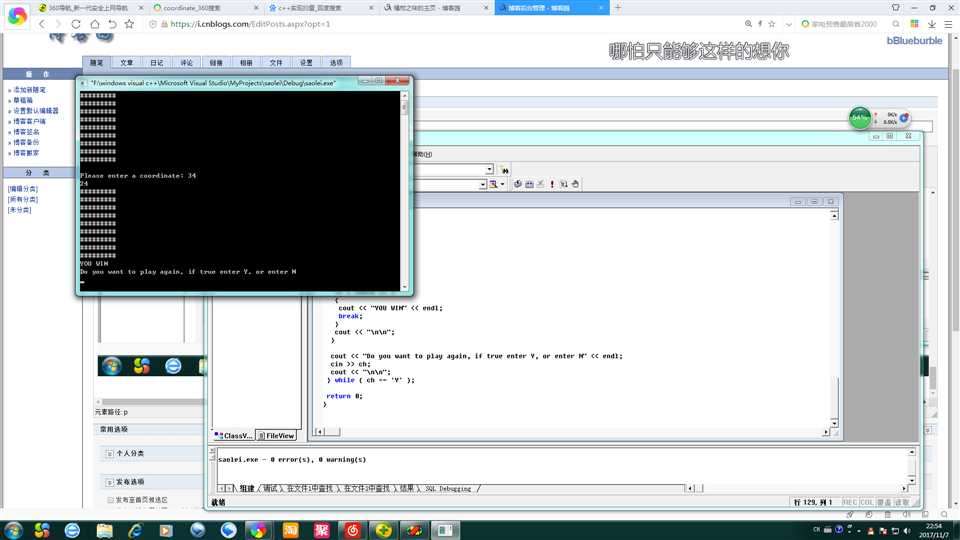Open the 草稿箱 sidebar link
Image resolution: width=960 pixels, height=540 pixels.
coord(23,100)
